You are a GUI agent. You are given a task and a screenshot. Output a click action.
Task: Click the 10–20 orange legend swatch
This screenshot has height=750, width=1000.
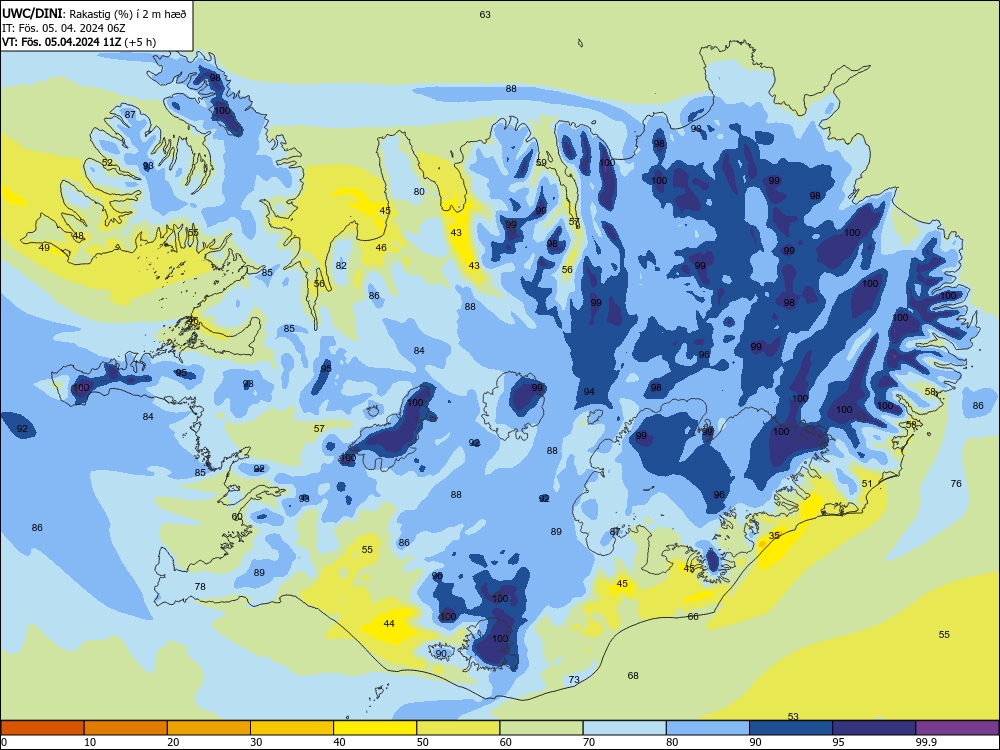point(126,728)
